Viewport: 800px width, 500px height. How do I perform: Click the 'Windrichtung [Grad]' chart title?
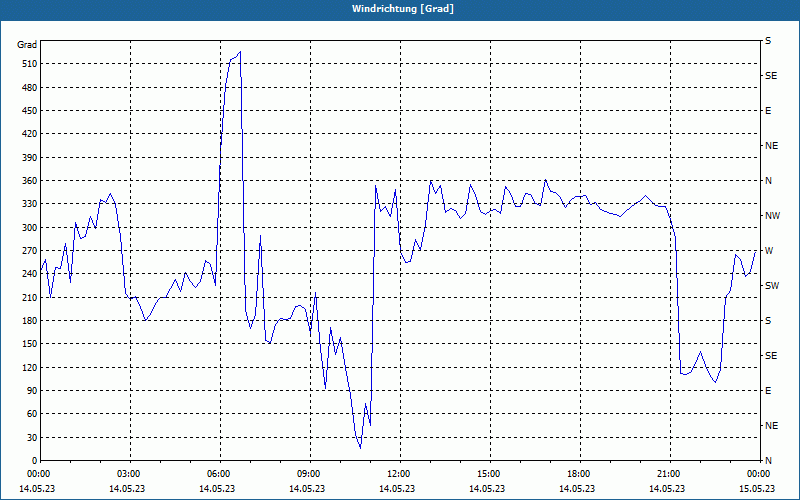(403, 9)
